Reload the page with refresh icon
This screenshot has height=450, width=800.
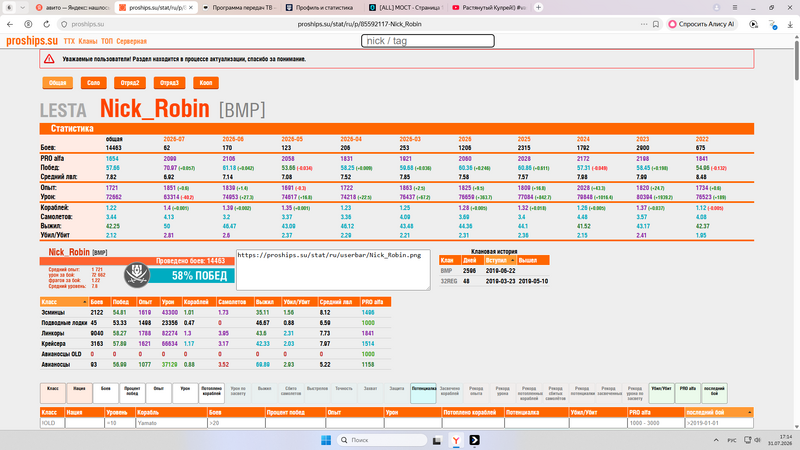[x=46, y=24]
